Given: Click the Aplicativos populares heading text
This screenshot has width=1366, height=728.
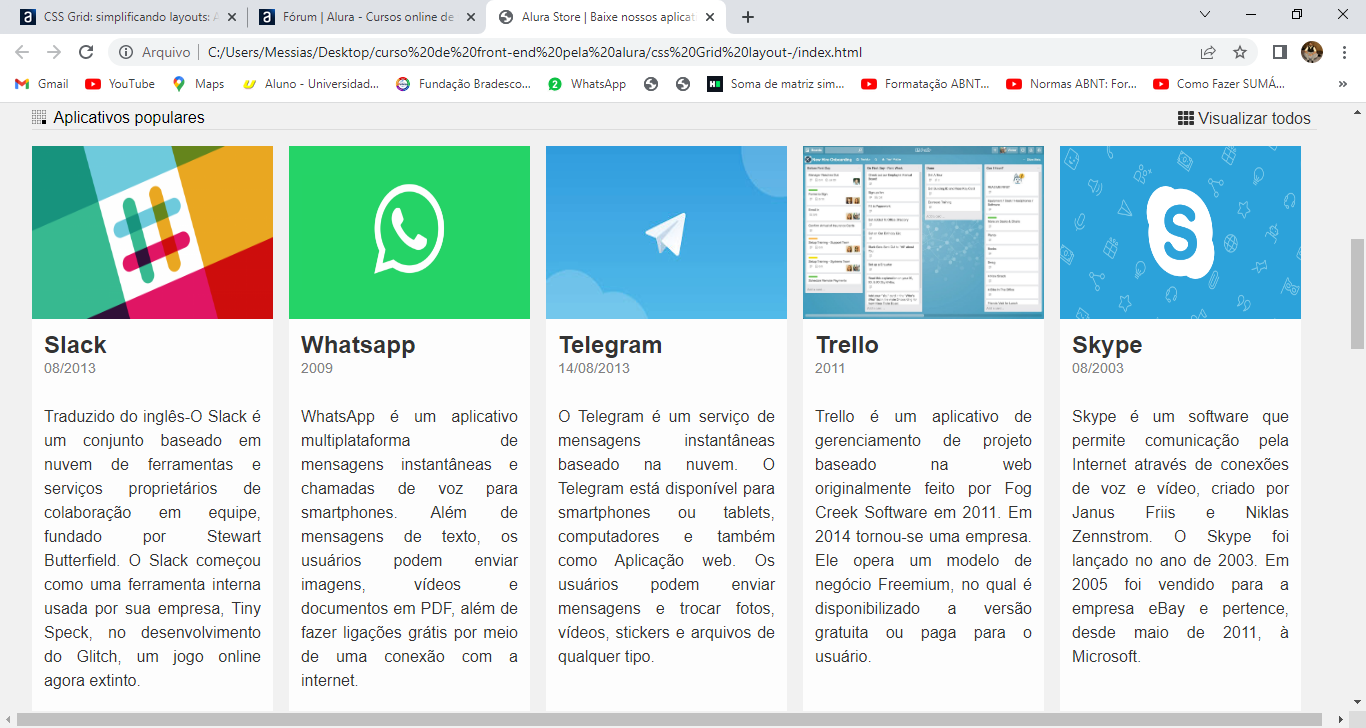Looking at the screenshot, I should pyautogui.click(x=129, y=117).
